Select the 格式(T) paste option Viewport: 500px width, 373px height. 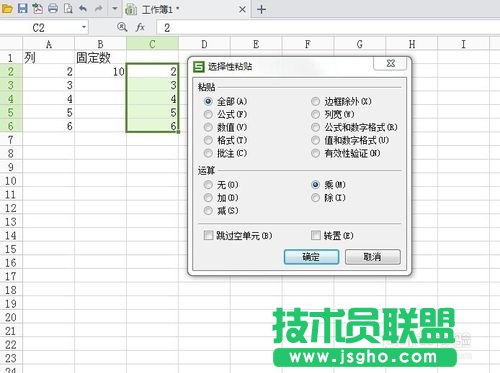(226, 140)
